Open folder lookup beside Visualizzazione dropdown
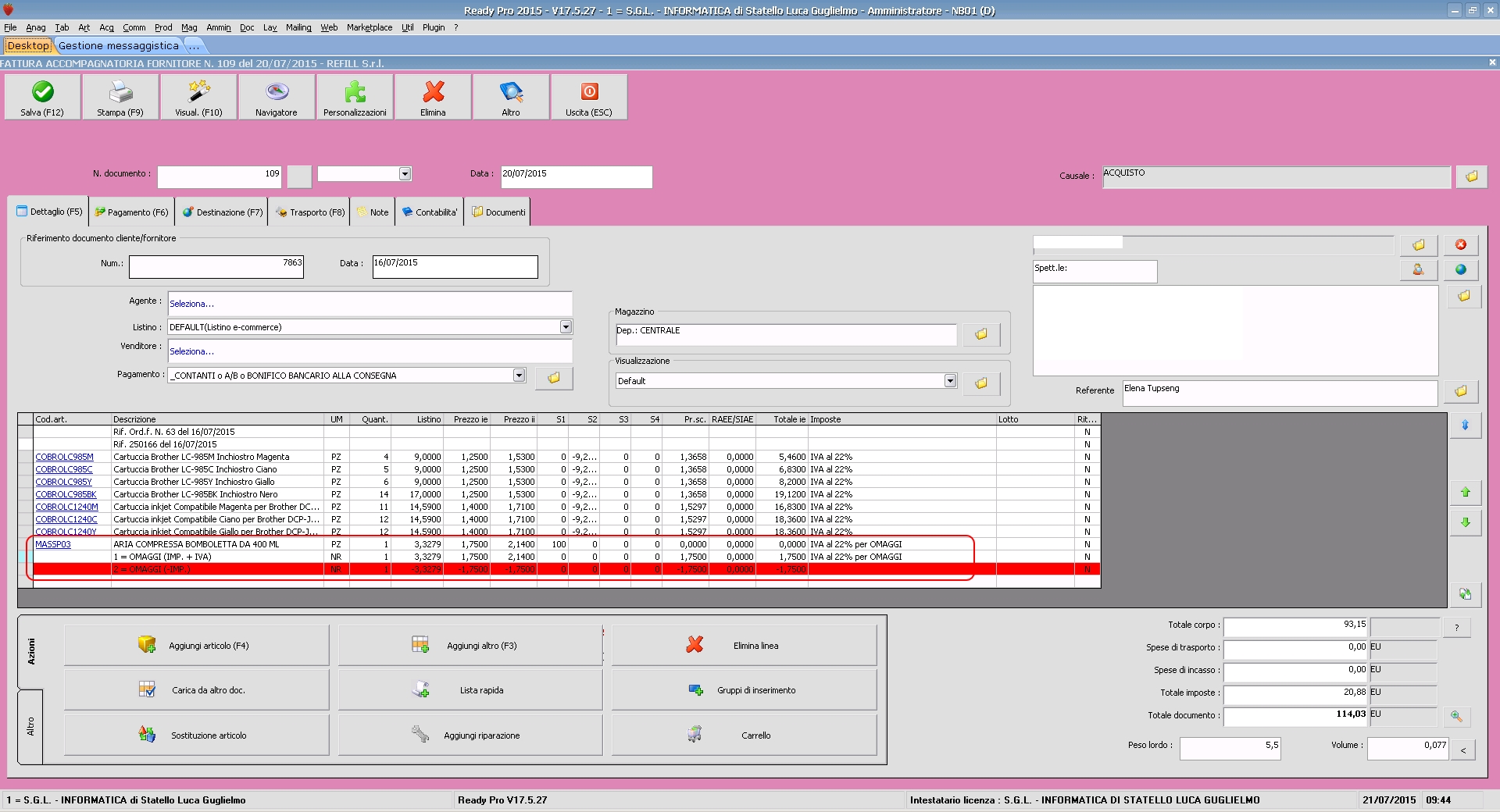1500x812 pixels. [x=981, y=383]
